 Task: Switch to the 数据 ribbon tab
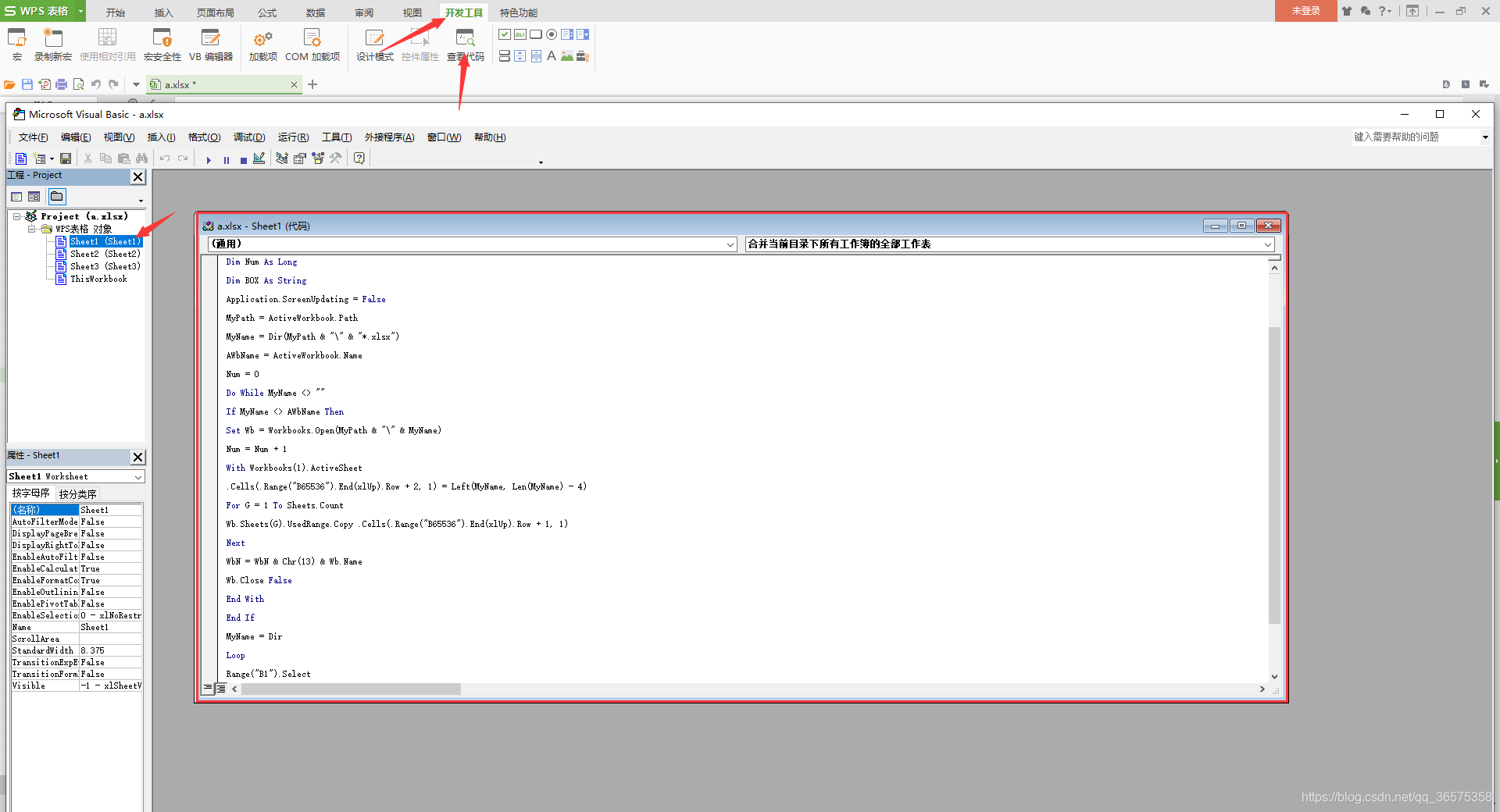tap(316, 12)
